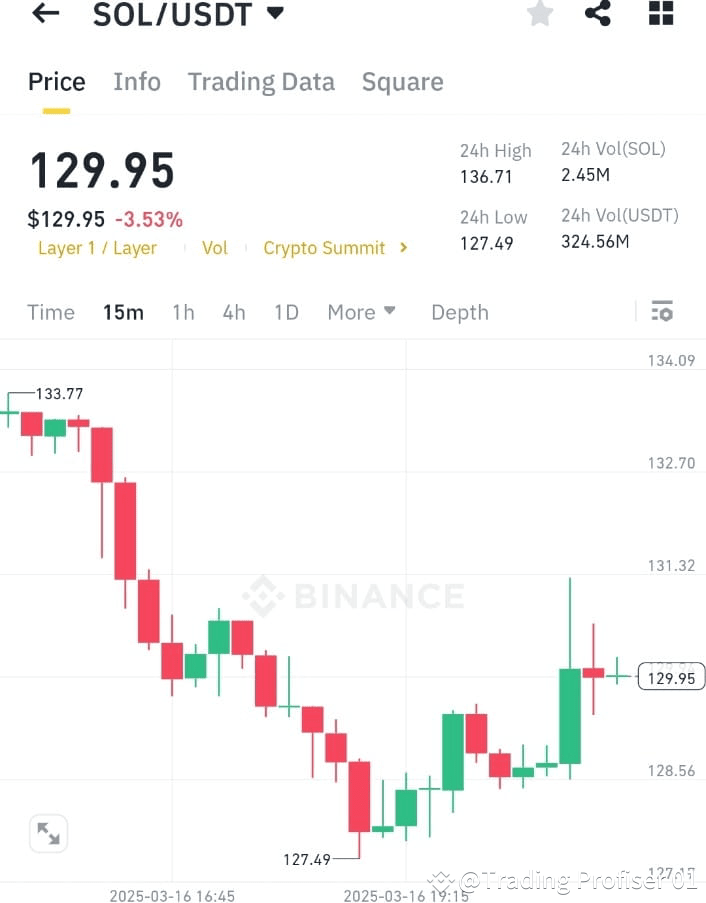Viewport: 706px width, 903px height.
Task: Switch chart timeframe to 1h
Action: 183,312
